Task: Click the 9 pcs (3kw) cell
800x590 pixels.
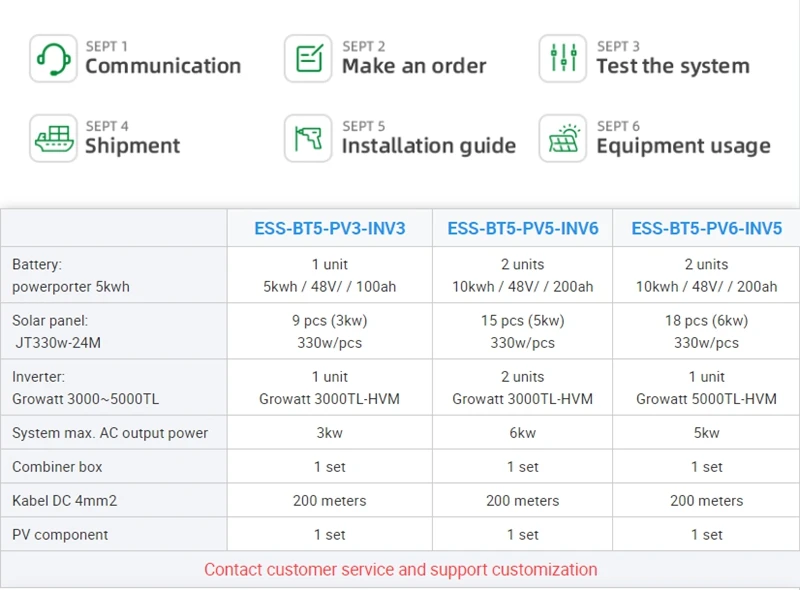Action: pos(330,321)
